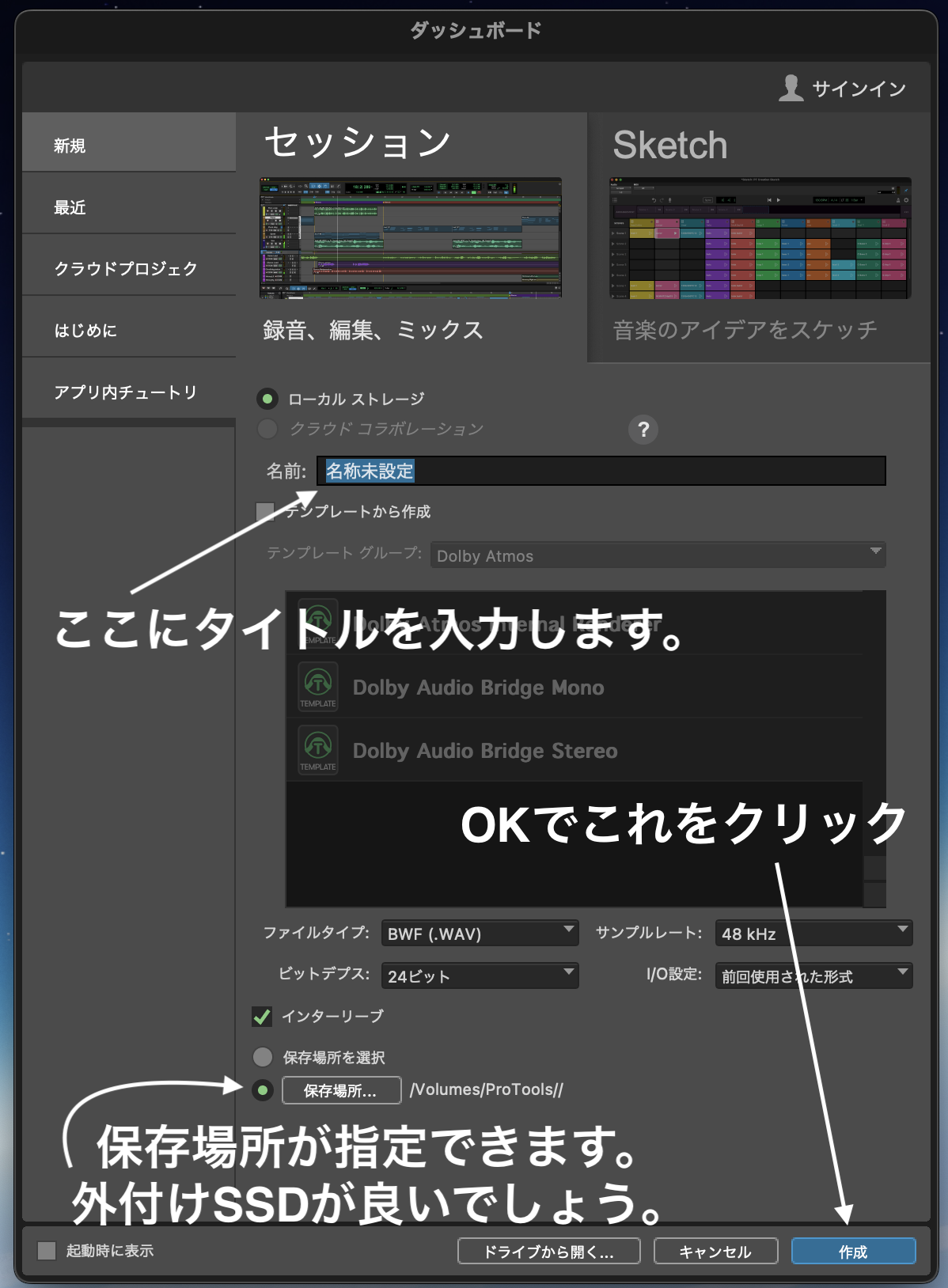The height and width of the screenshot is (1288, 948).
Task: Click the question mark help icon
Action: tap(643, 430)
